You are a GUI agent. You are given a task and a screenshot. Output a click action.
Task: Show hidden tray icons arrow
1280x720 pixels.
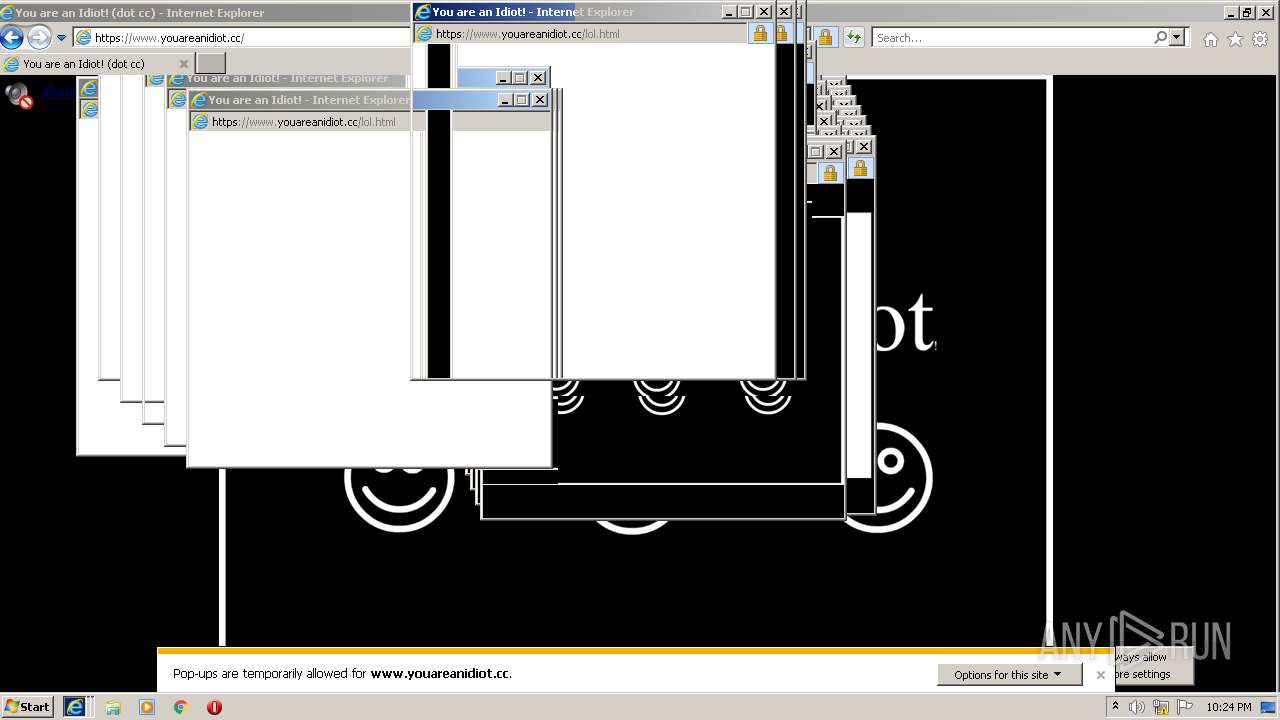tap(1115, 707)
